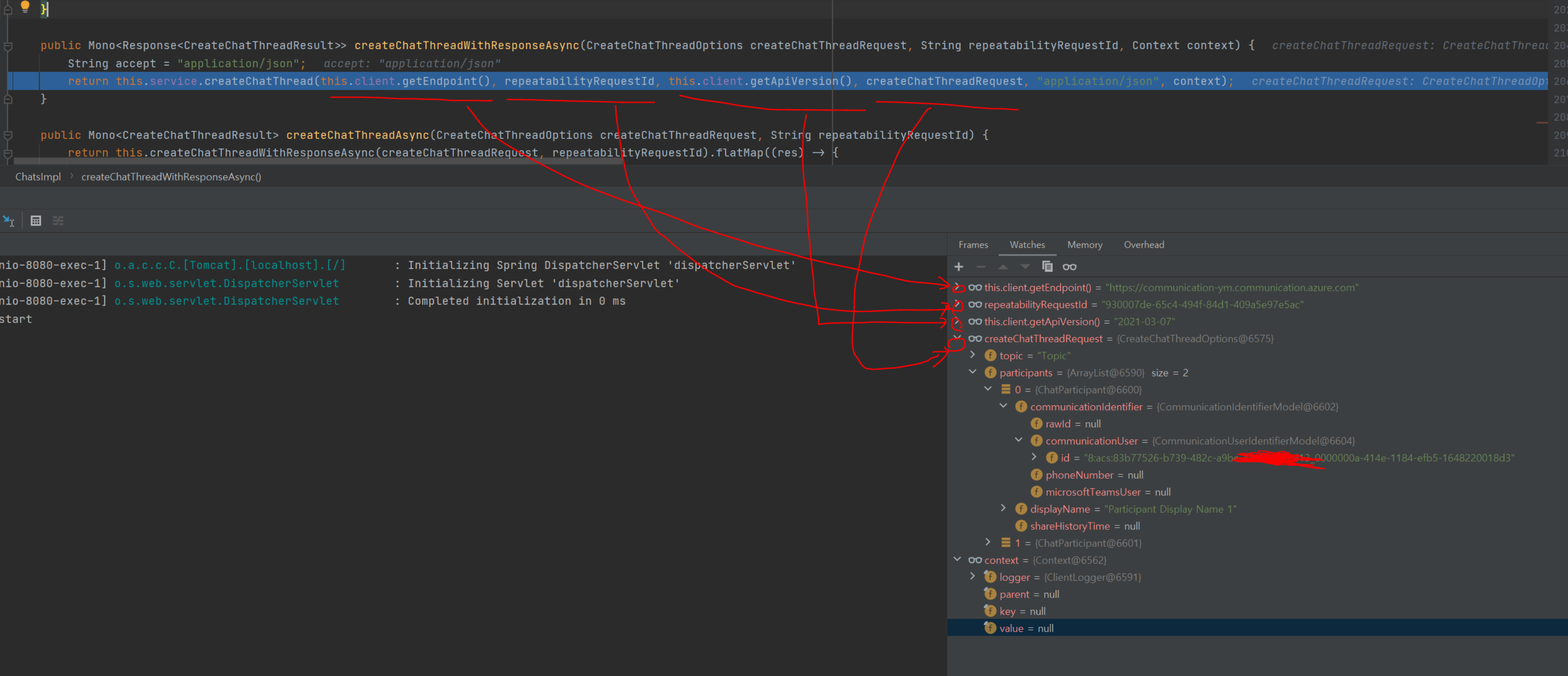The image size is (1568, 676).
Task: Move watch down with down arrow
Action: [1025, 266]
